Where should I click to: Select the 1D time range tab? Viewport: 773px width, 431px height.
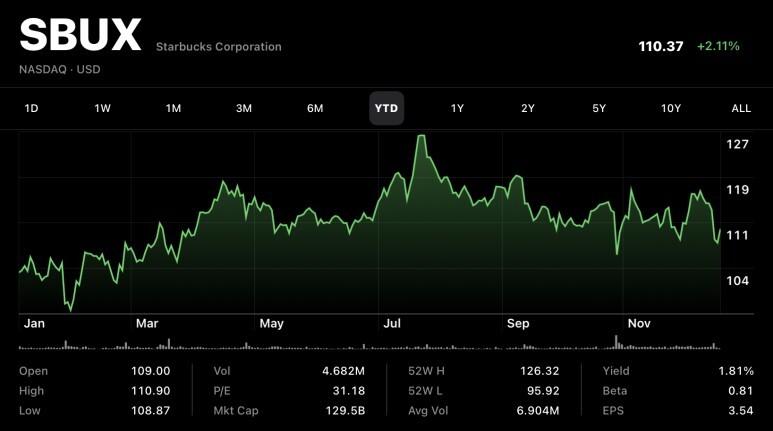pos(31,108)
